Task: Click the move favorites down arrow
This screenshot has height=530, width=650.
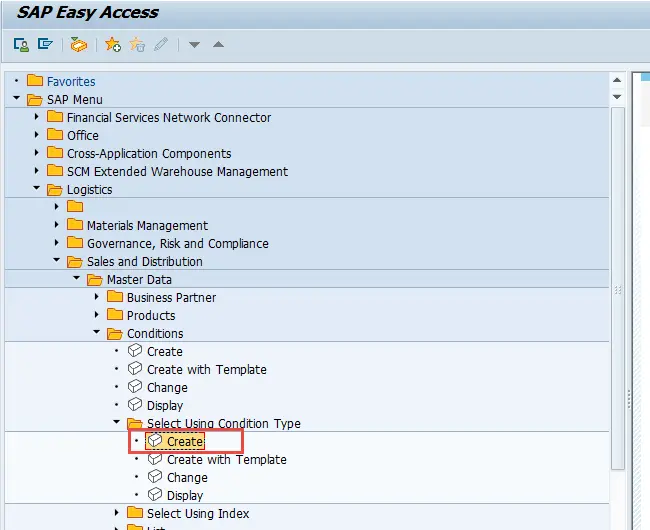Action: 194,44
